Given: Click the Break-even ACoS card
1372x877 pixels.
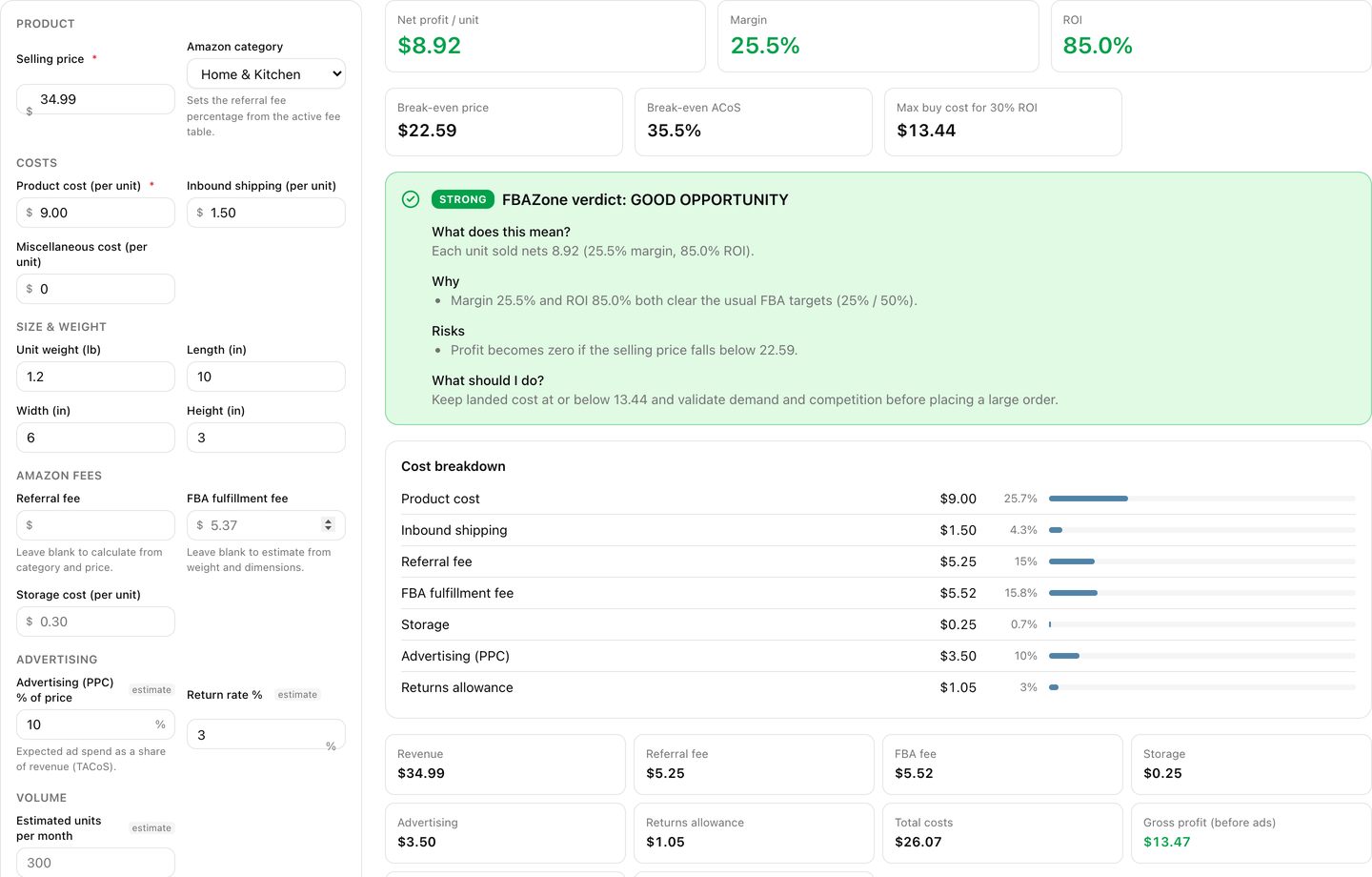Looking at the screenshot, I should tap(754, 122).
